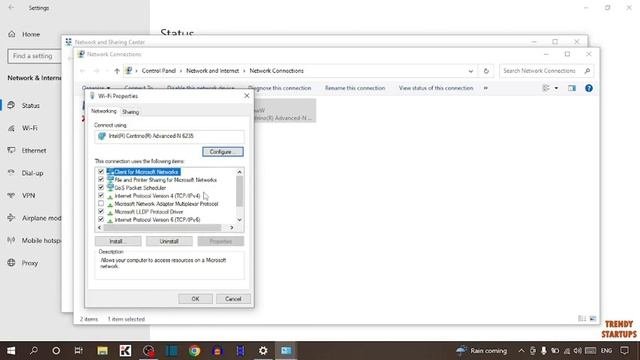Open the Help icon in Network Connections

click(x=589, y=88)
